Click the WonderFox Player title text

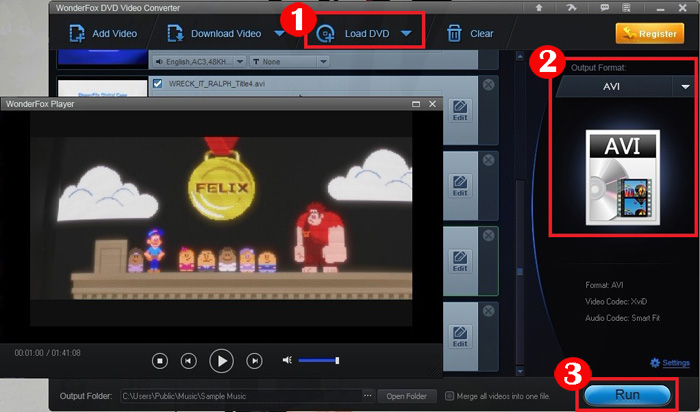pos(40,104)
